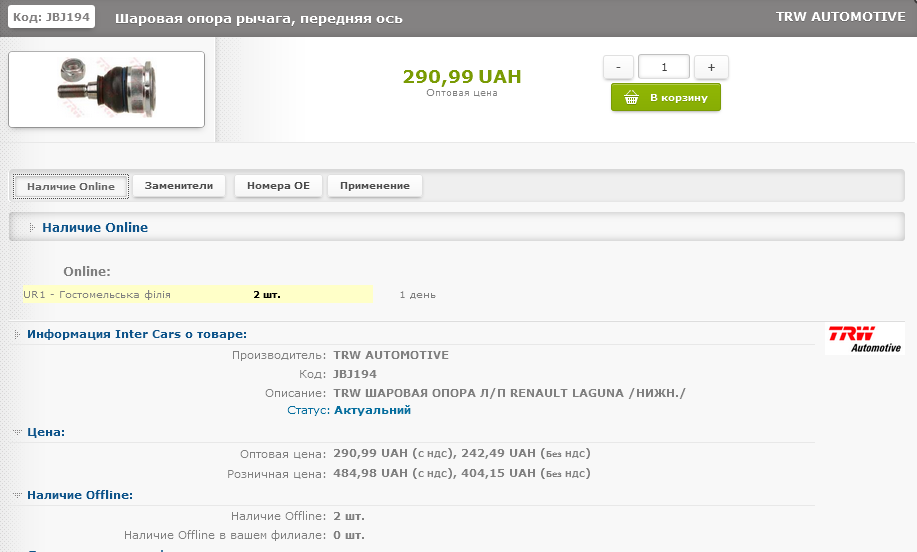Increase quantity with the plus button

pos(711,67)
